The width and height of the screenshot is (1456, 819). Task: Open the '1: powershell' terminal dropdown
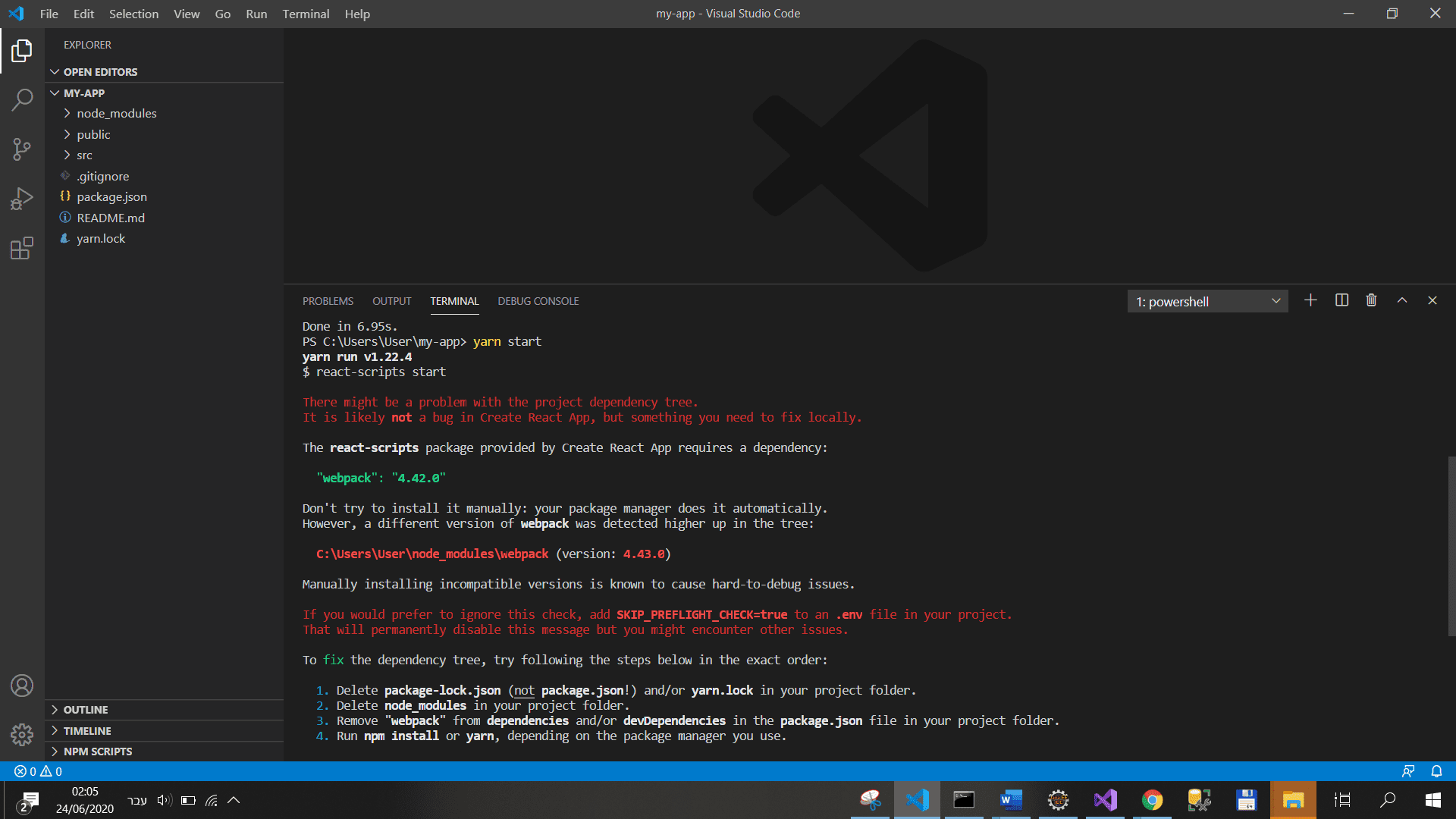tap(1207, 301)
